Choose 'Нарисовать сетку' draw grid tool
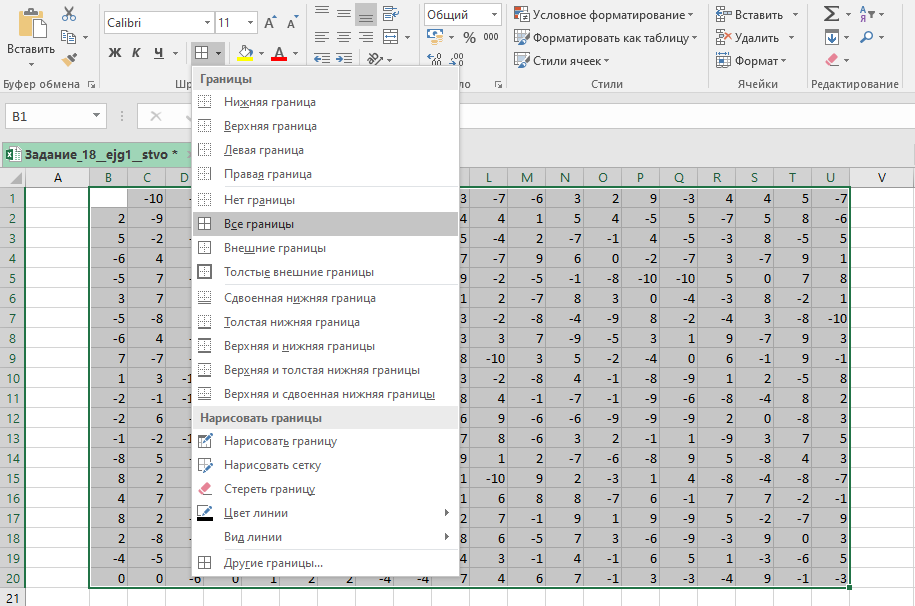This screenshot has height=606, width=915. tap(272, 465)
